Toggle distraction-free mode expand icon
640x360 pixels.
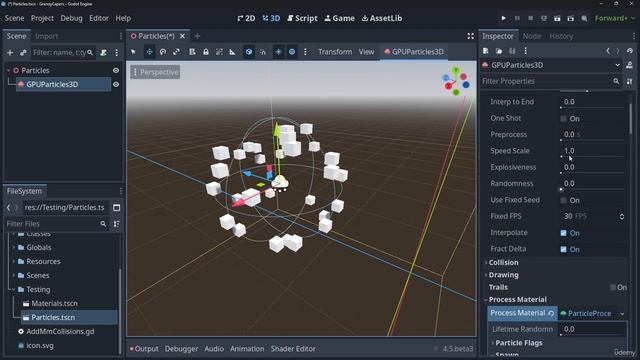pyautogui.click(x=471, y=36)
